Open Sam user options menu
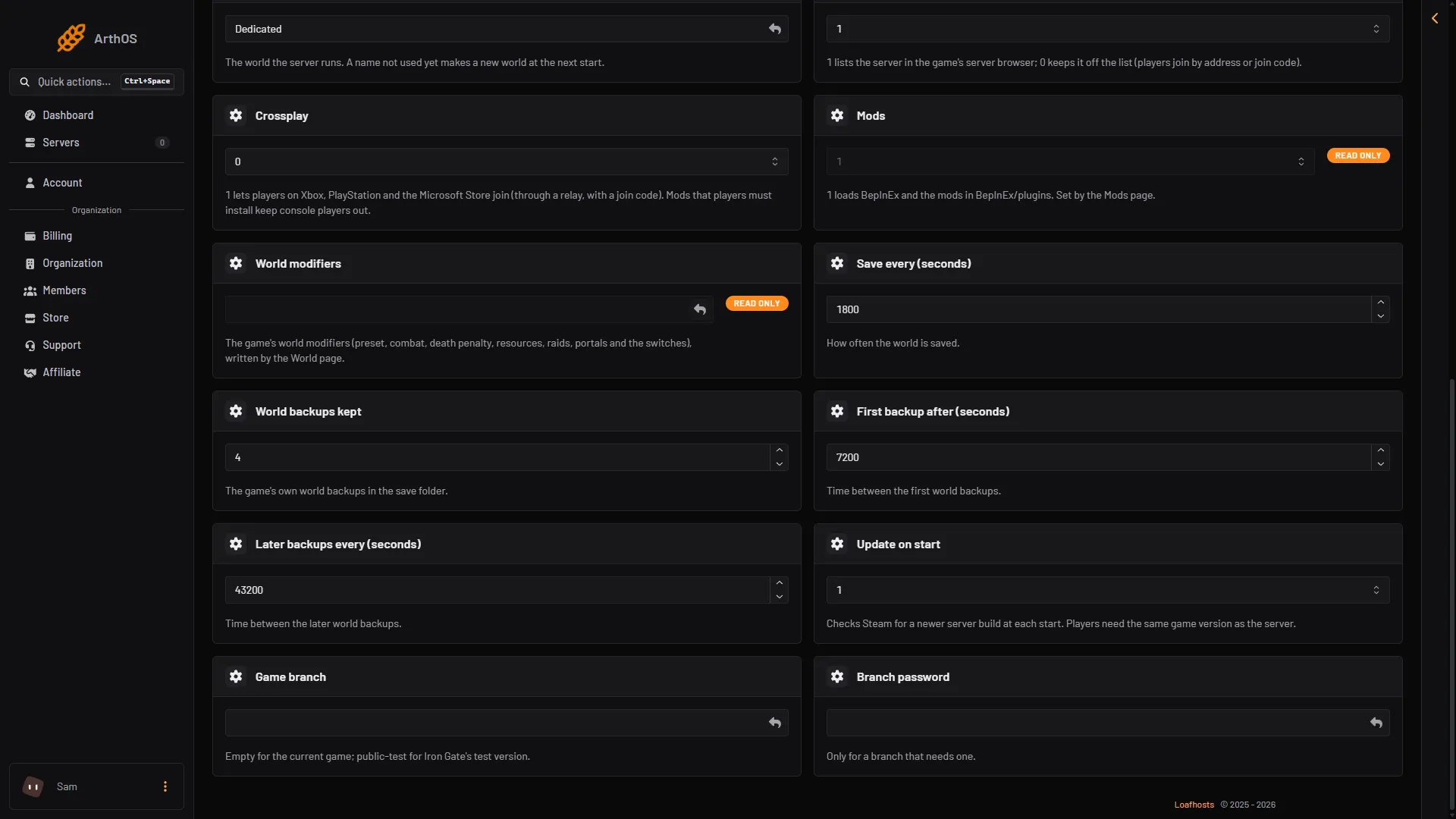1456x819 pixels. click(x=165, y=786)
